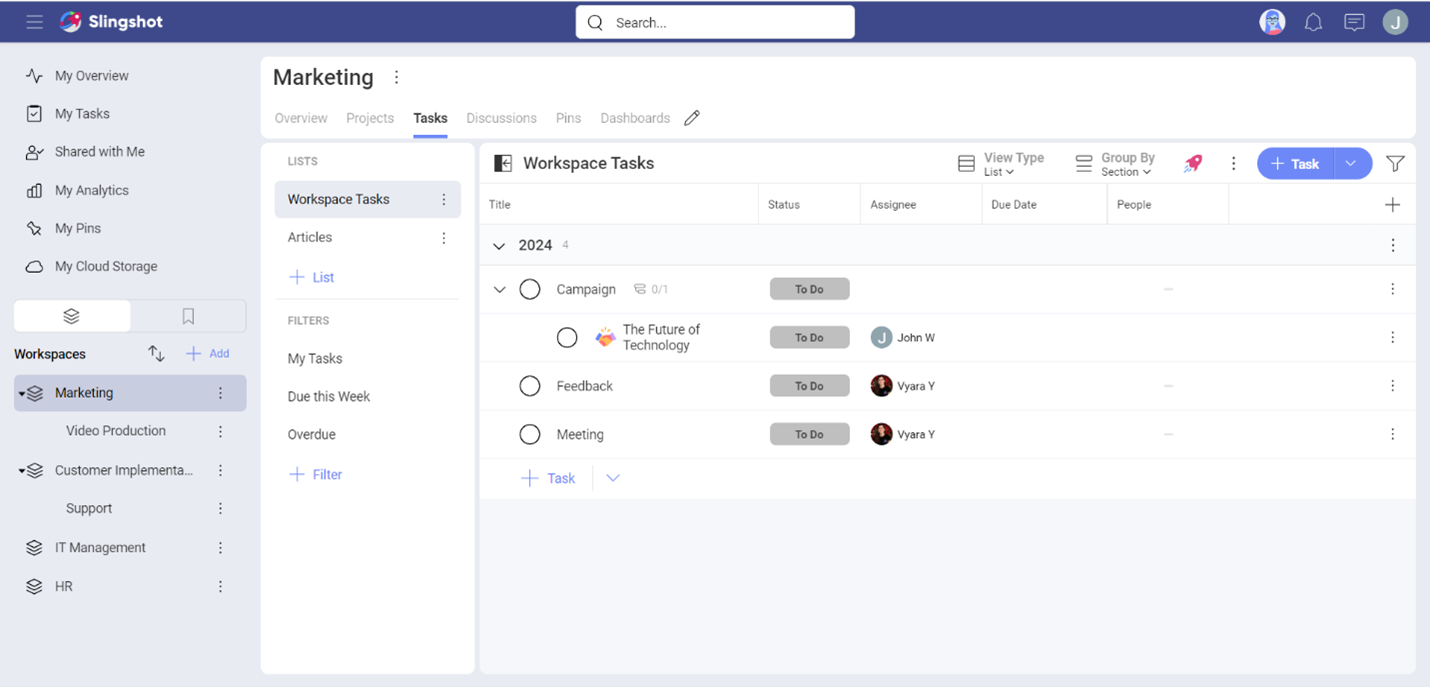This screenshot has height=687, width=1430.
Task: Click the rocket boost icon
Action: (x=1192, y=163)
